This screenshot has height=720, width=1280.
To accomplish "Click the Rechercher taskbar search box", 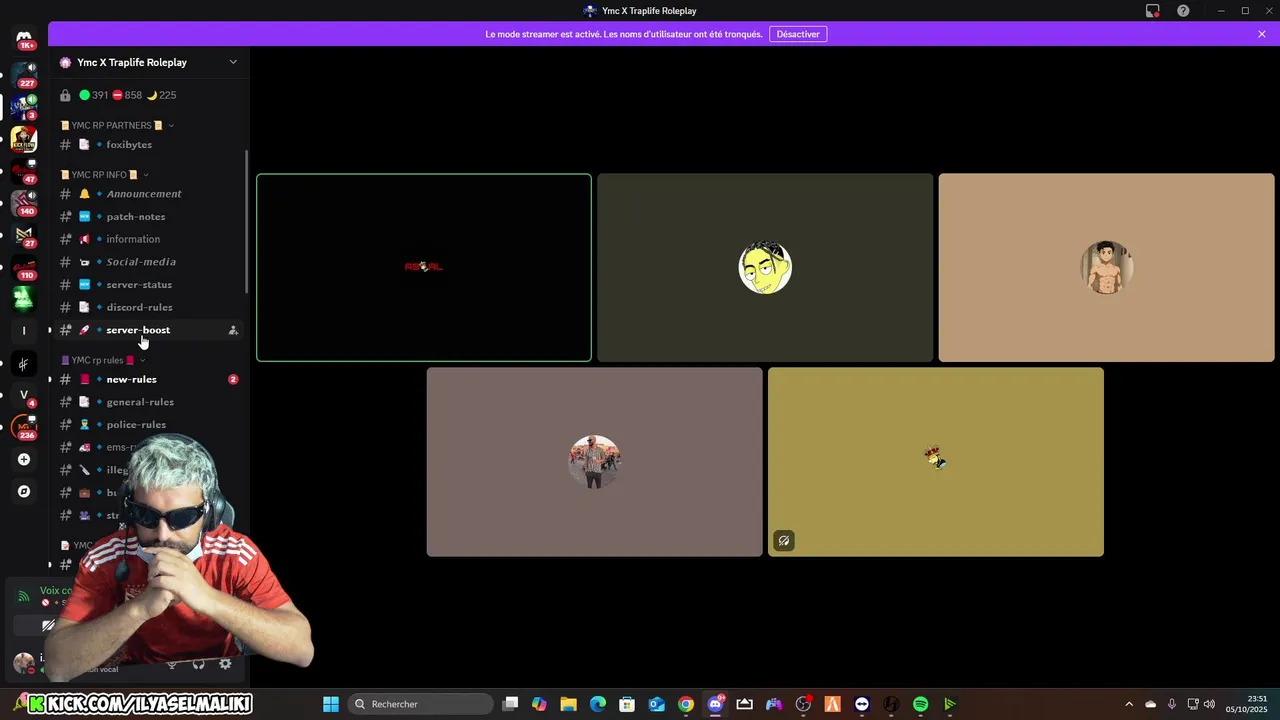I will [421, 704].
